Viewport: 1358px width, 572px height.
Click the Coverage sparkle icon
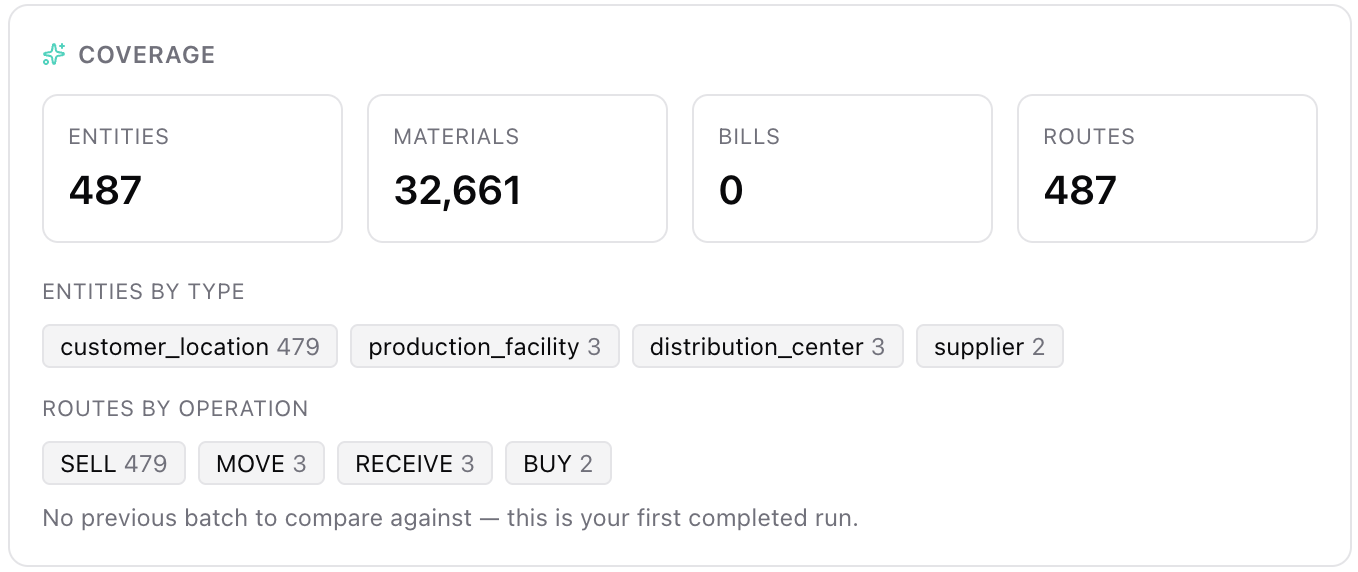(54, 54)
